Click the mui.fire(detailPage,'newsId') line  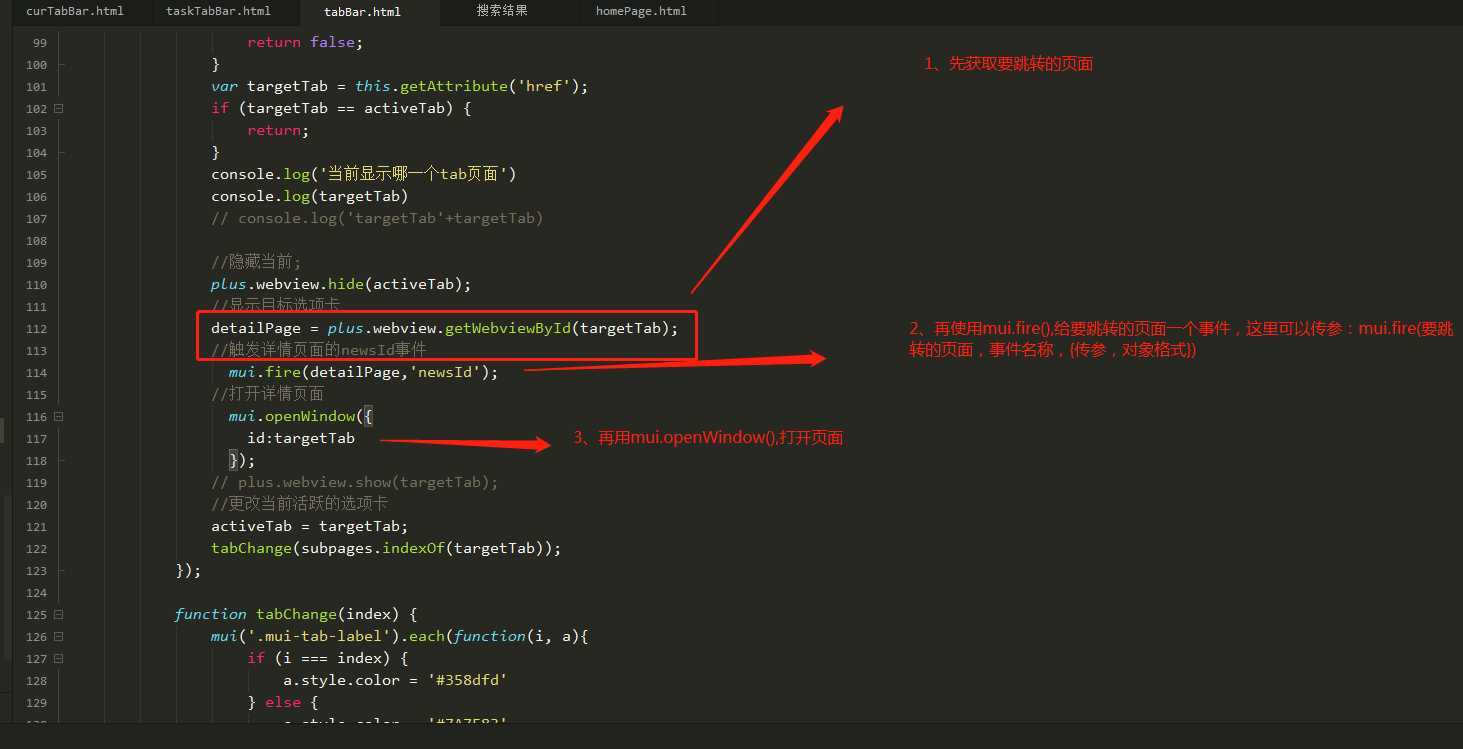pyautogui.click(x=363, y=372)
